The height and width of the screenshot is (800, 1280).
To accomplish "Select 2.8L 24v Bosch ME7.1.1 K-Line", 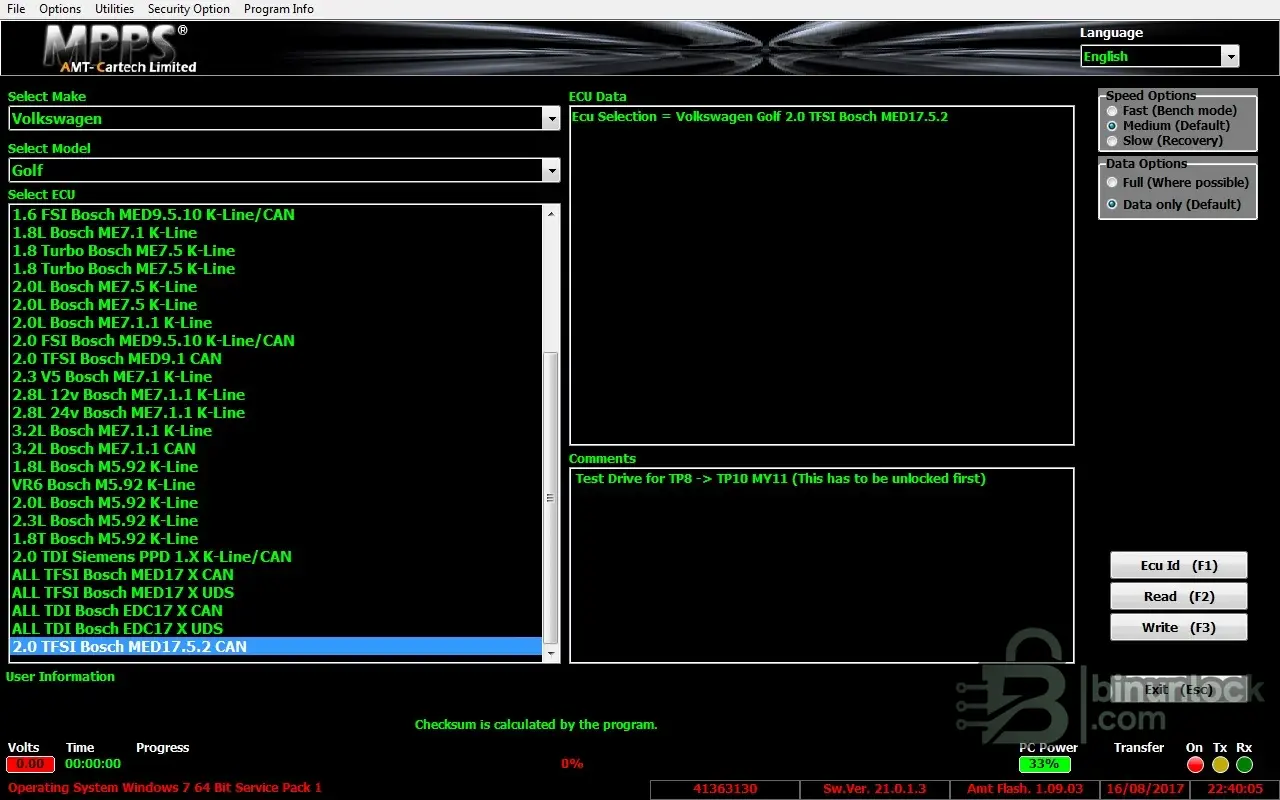I will [276, 413].
